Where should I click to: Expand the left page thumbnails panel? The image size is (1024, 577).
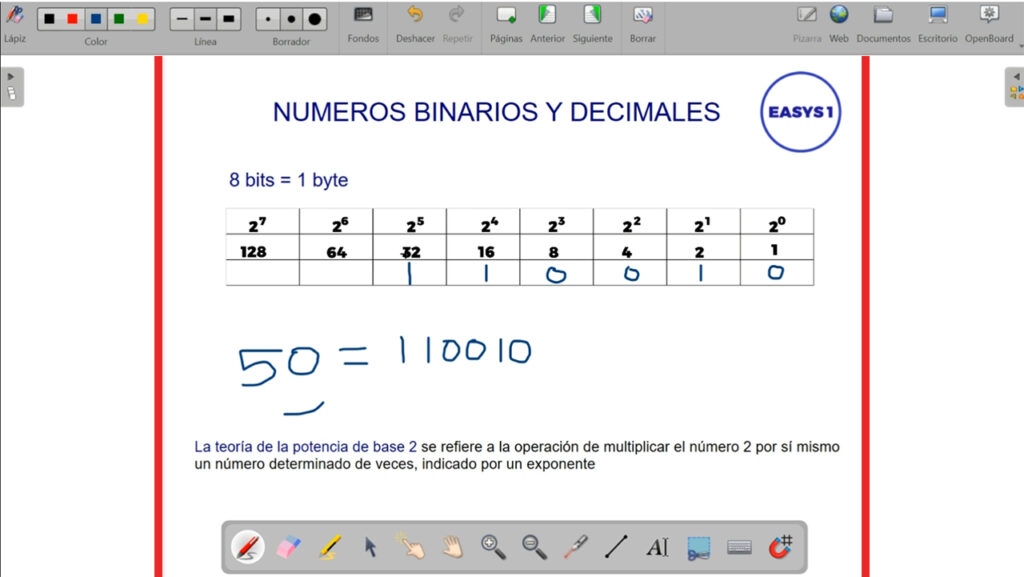11,86
